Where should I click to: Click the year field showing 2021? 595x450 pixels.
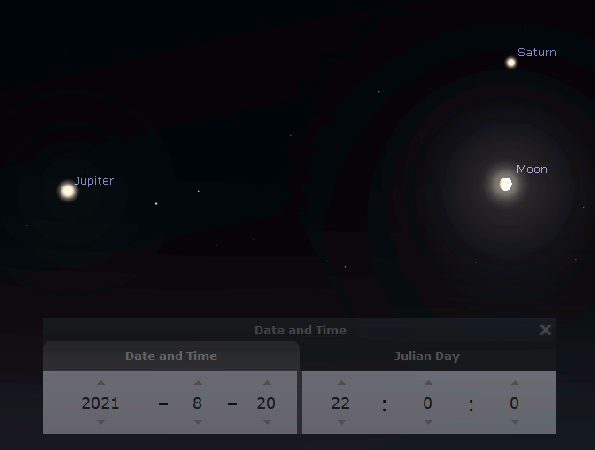click(101, 403)
